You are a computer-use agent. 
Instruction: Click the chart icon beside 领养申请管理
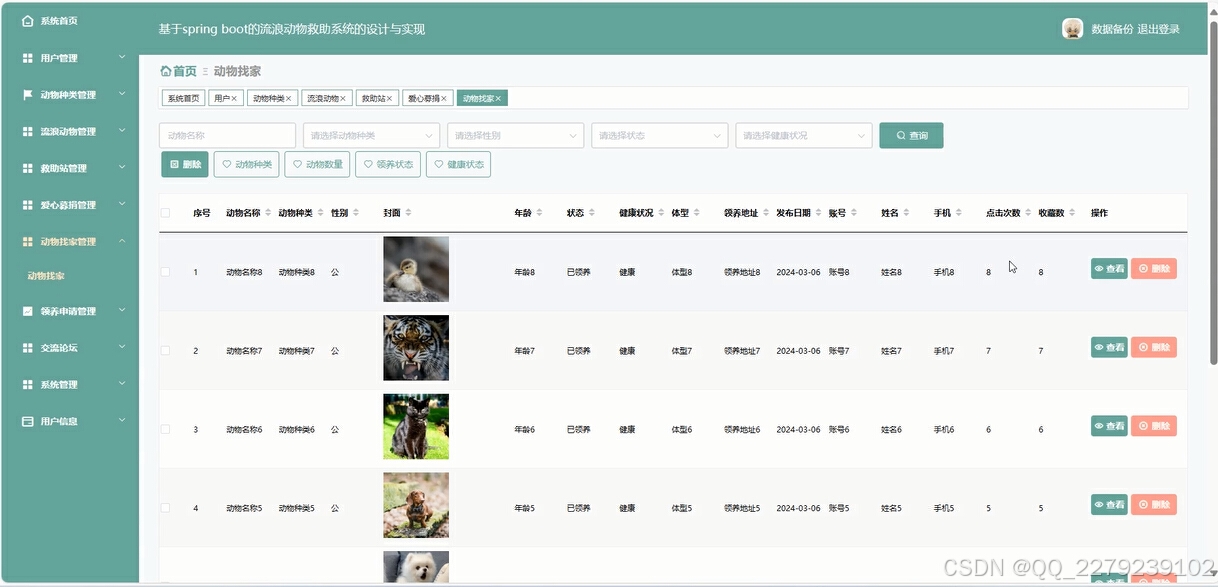tap(28, 311)
